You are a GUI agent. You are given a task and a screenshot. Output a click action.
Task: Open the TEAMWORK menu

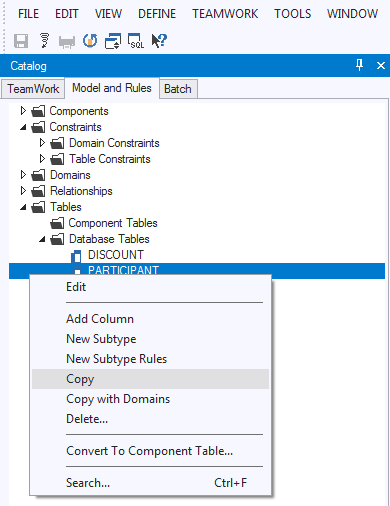(x=225, y=14)
